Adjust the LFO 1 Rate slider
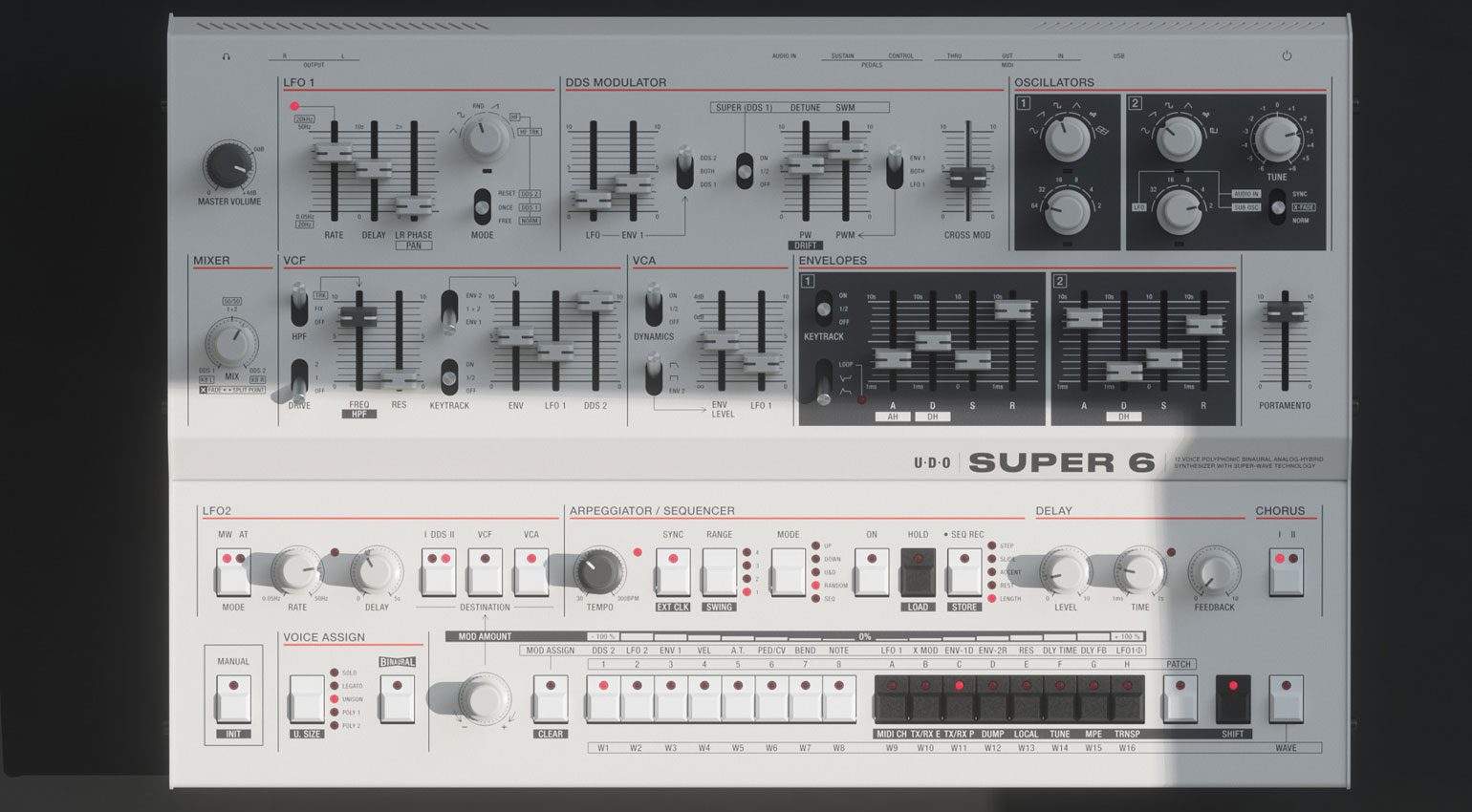The width and height of the screenshot is (1472, 812). [x=334, y=151]
